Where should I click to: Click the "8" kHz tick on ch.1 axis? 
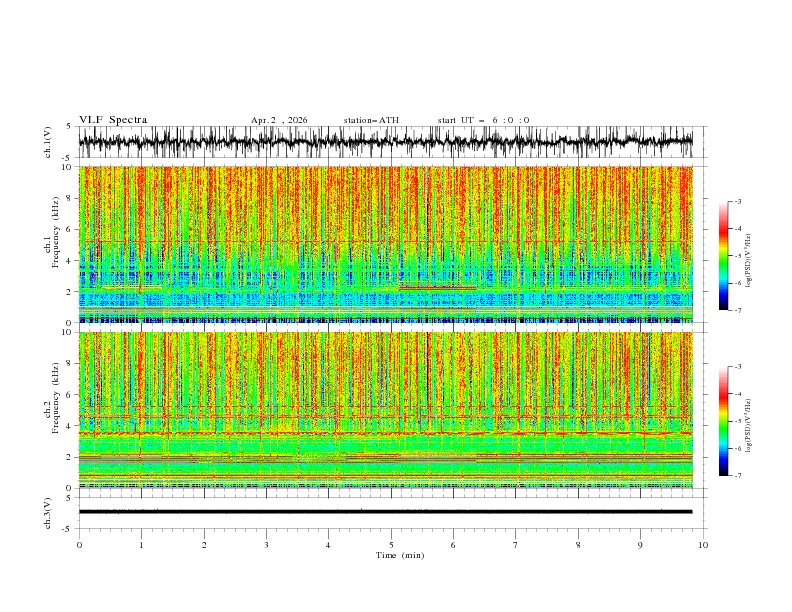(x=69, y=198)
